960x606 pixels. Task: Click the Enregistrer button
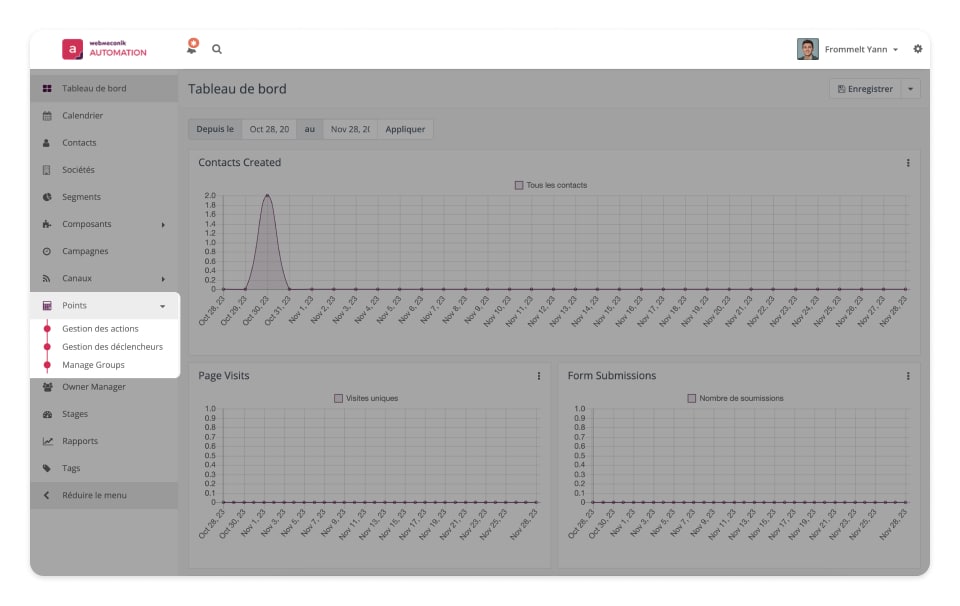coord(865,89)
